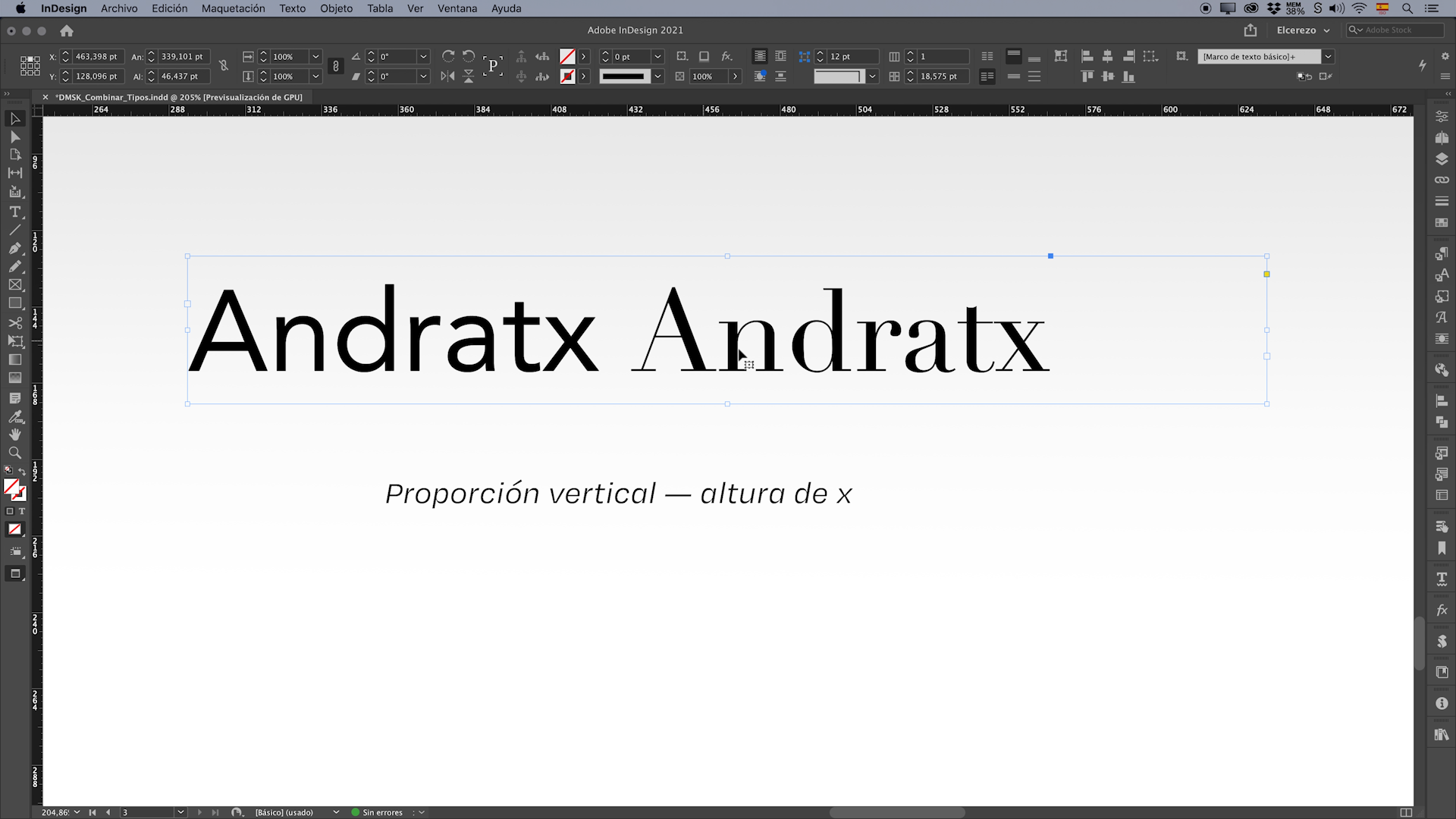Open the [Marco de texto básico]+ style dropdown
1456x819 pixels.
coord(1328,56)
